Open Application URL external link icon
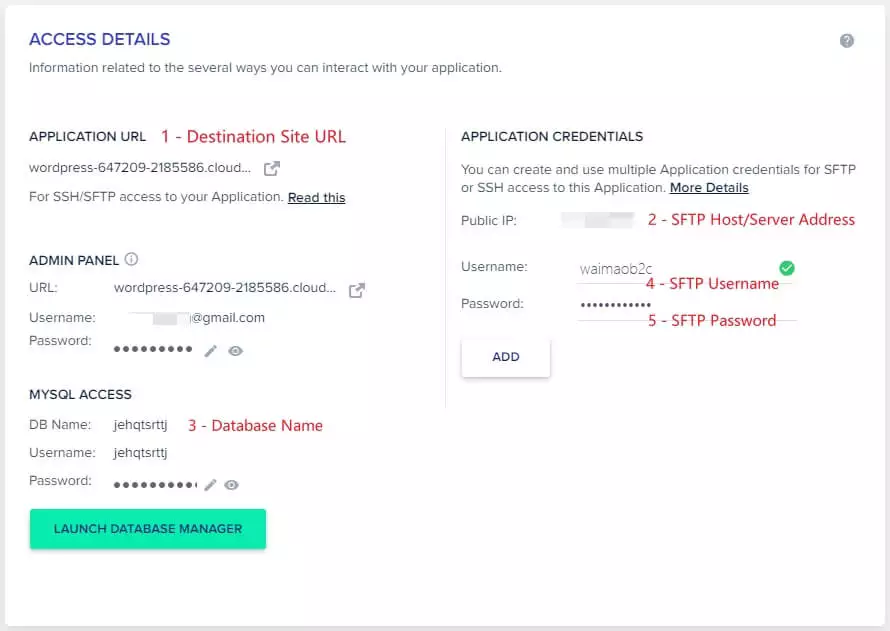Viewport: 890px width, 631px height. (x=271, y=168)
